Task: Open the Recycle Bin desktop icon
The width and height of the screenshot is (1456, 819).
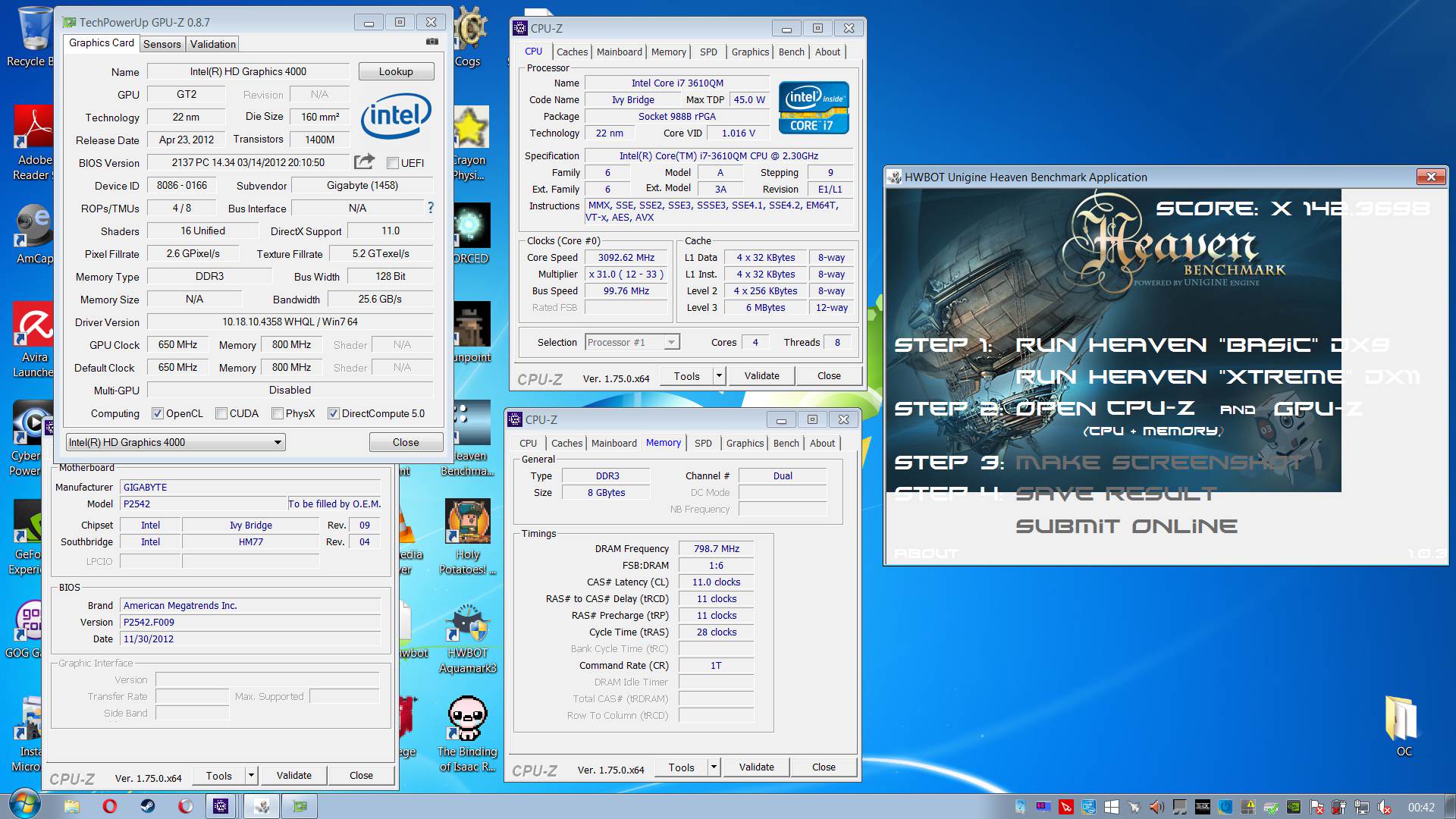Action: [x=32, y=36]
